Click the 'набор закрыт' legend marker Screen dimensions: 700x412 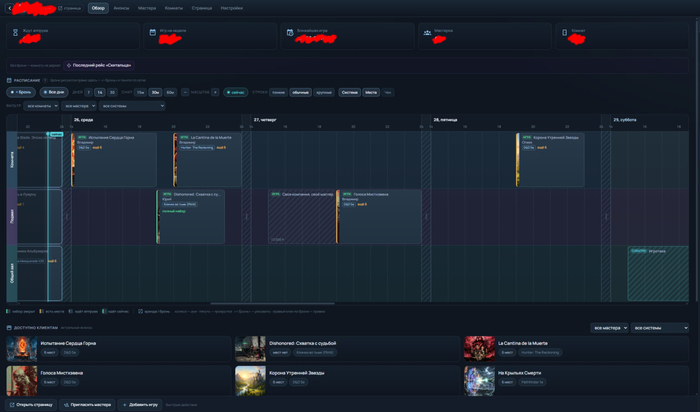(x=8, y=312)
